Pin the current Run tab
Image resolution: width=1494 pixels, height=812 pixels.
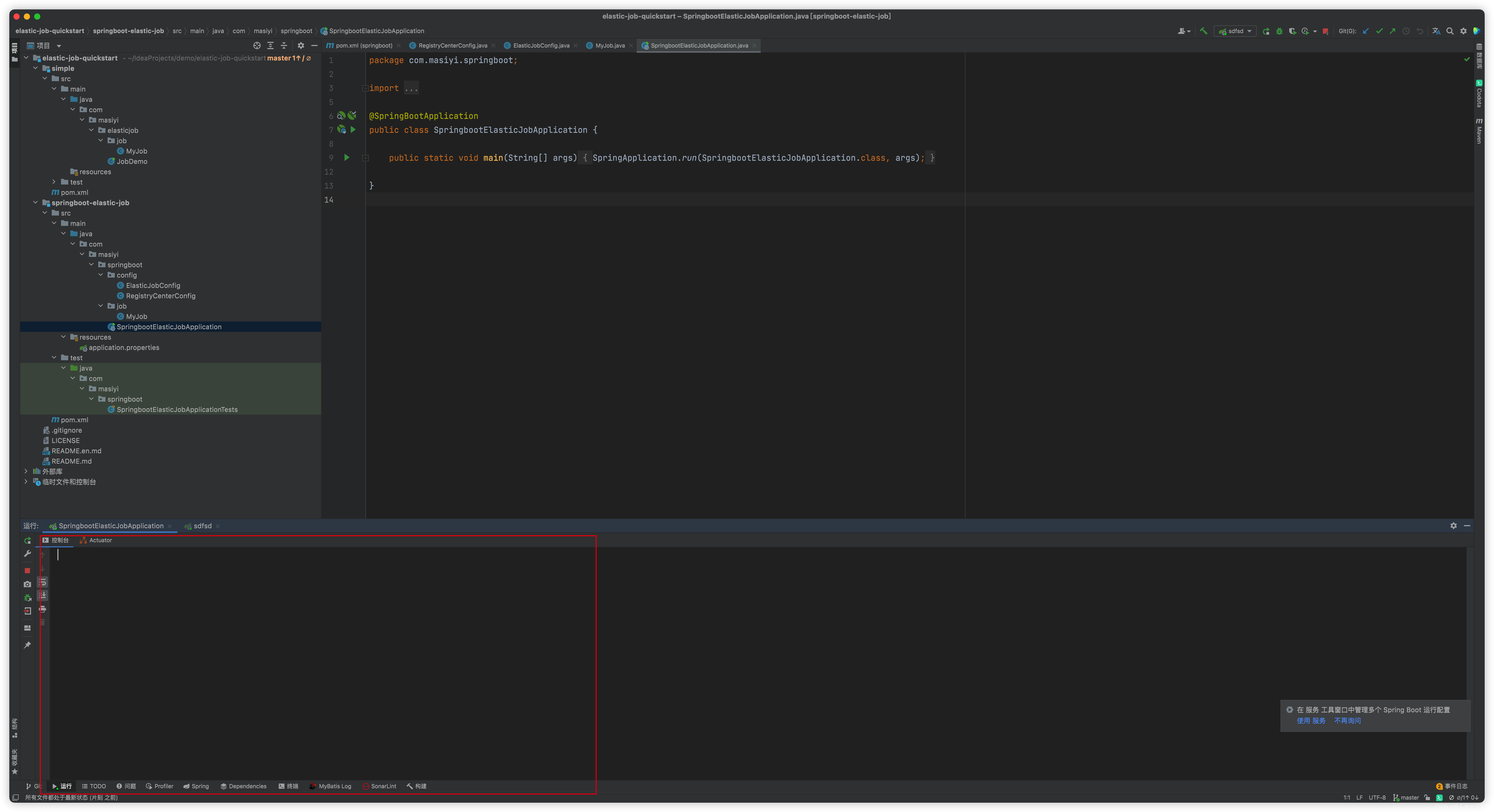pos(27,645)
